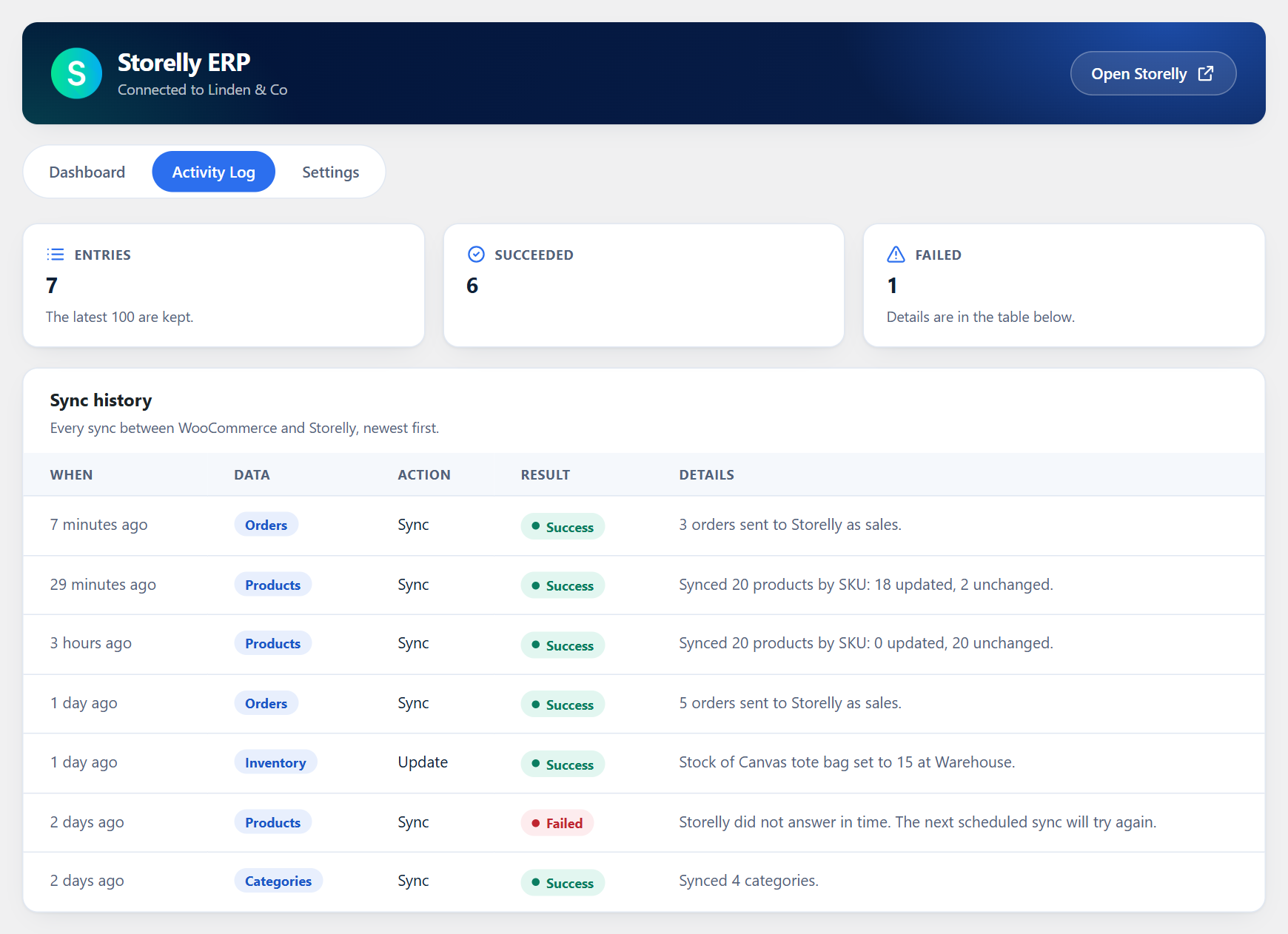The width and height of the screenshot is (1288, 934).
Task: Click the Inventory tag in sync history
Action: pyautogui.click(x=275, y=762)
